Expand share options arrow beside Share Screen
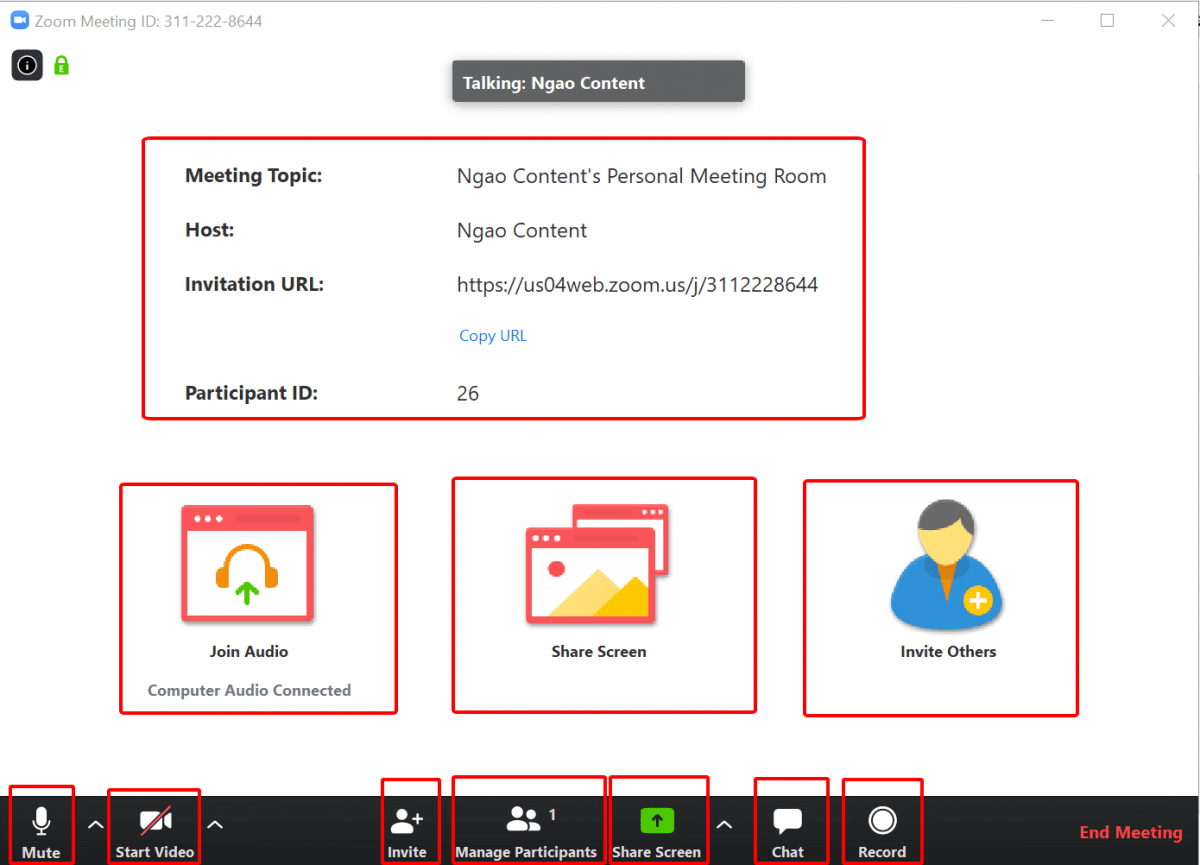Viewport: 1200px width, 865px height. (x=725, y=825)
